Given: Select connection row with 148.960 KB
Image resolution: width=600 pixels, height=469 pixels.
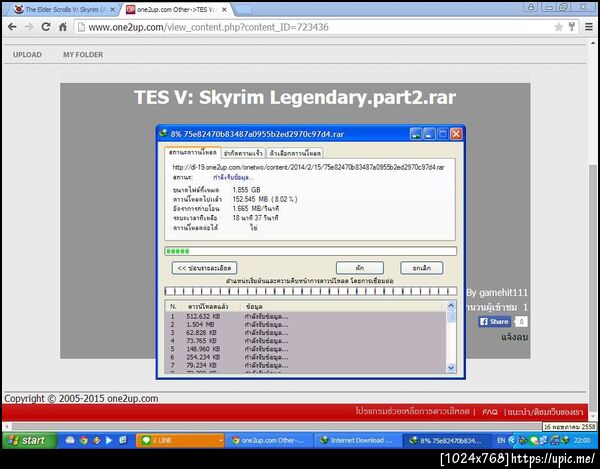Looking at the screenshot, I should pyautogui.click(x=305, y=349).
